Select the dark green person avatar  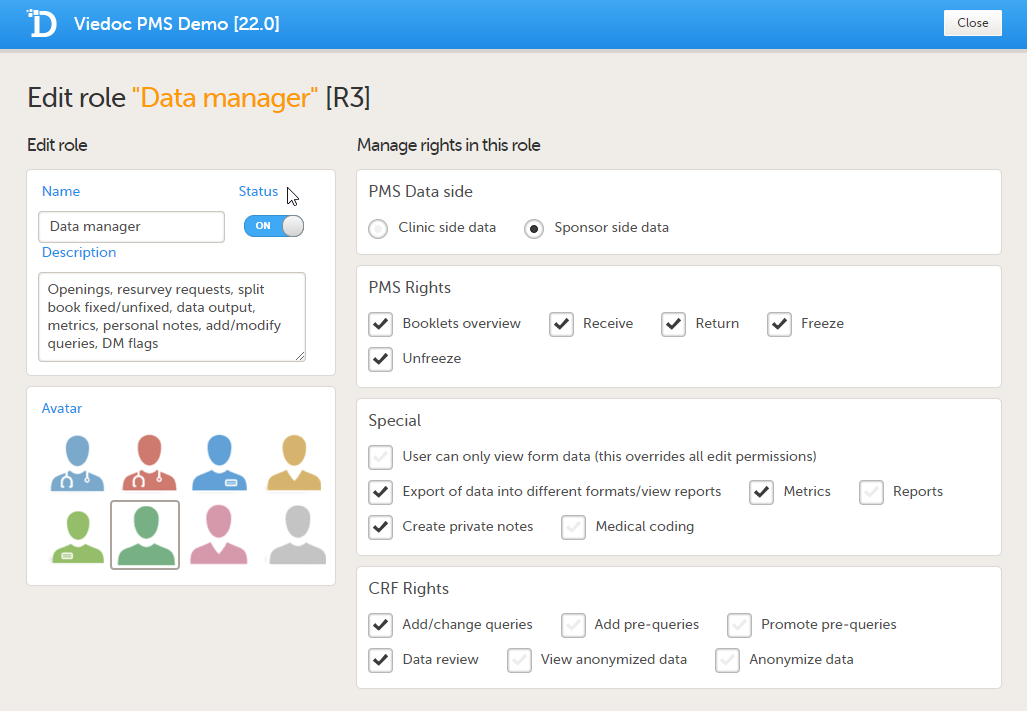[x=145, y=535]
